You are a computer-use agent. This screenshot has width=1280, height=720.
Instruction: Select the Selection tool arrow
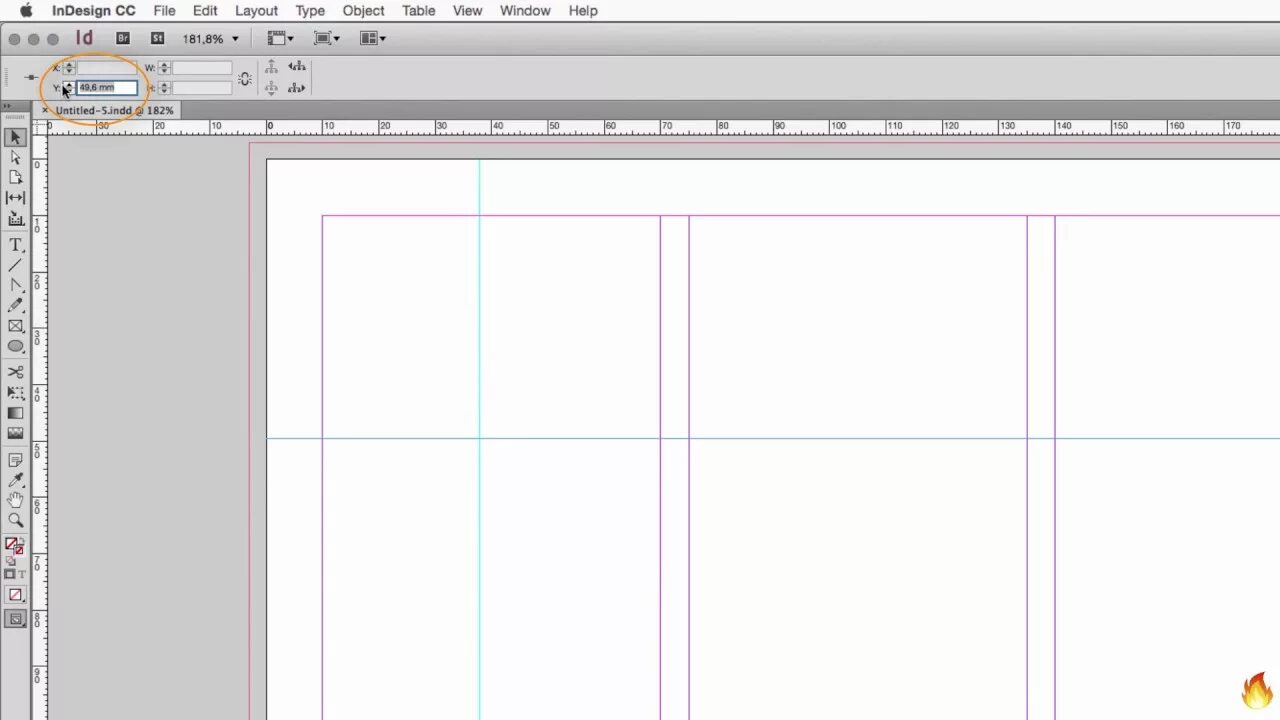[15, 137]
